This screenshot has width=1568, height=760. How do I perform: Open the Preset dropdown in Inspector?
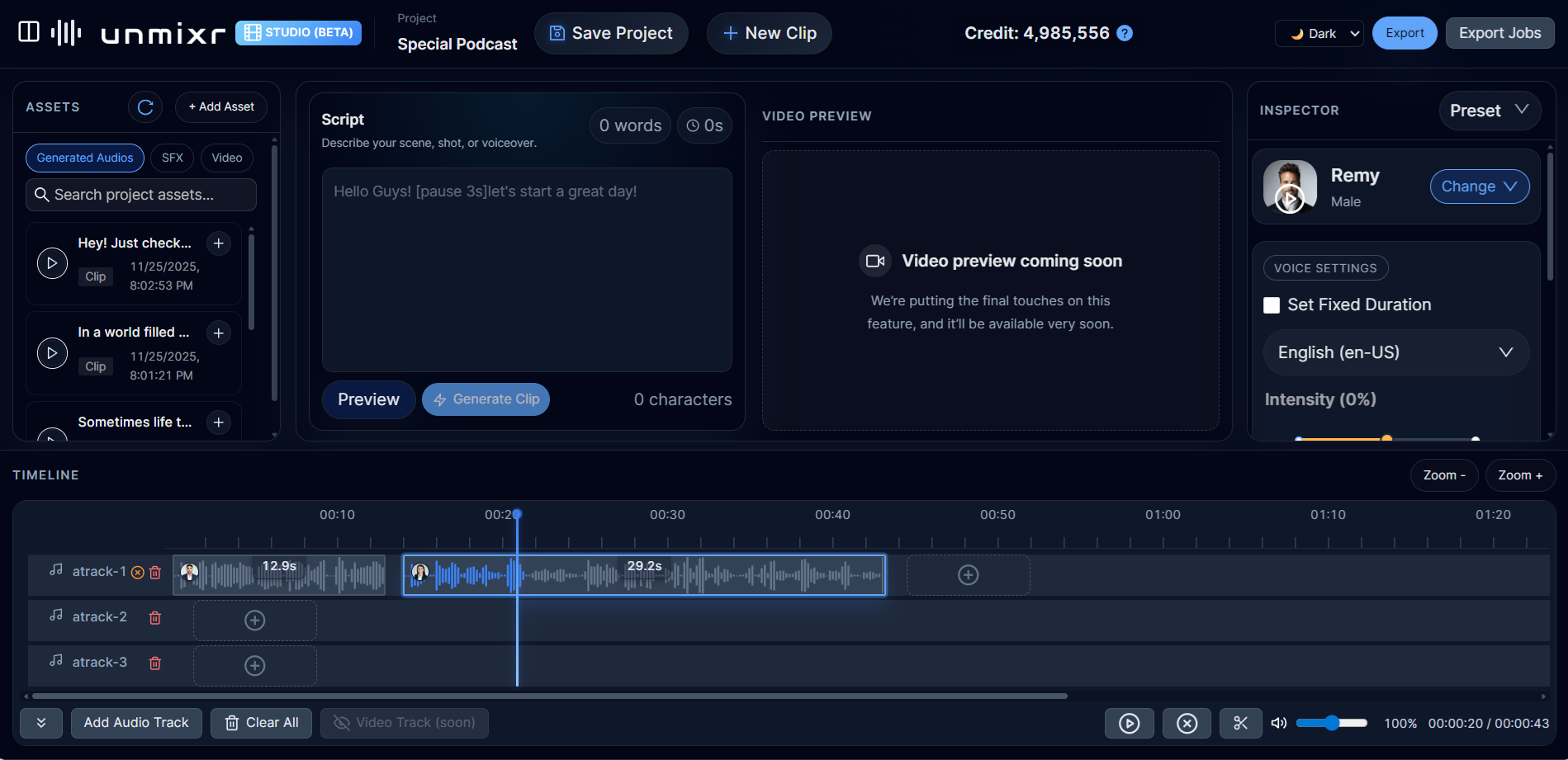point(1489,110)
